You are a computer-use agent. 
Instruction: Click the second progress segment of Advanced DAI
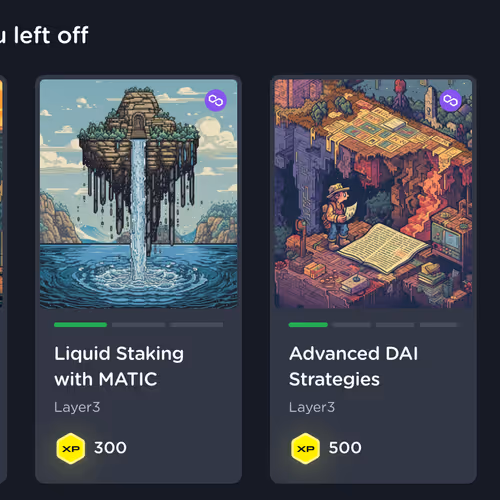[x=352, y=325]
